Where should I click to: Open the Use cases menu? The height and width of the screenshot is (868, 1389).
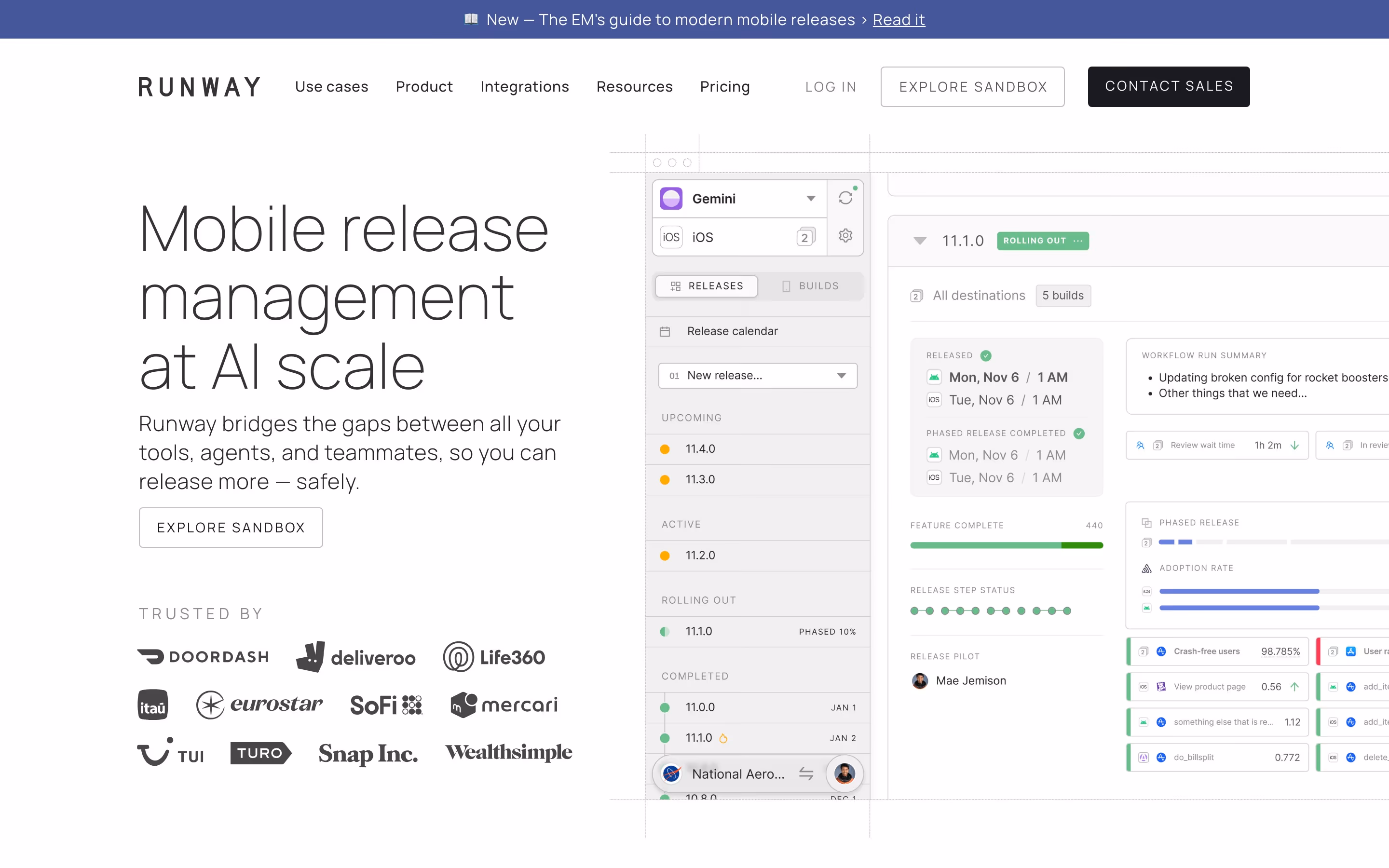[x=331, y=87]
